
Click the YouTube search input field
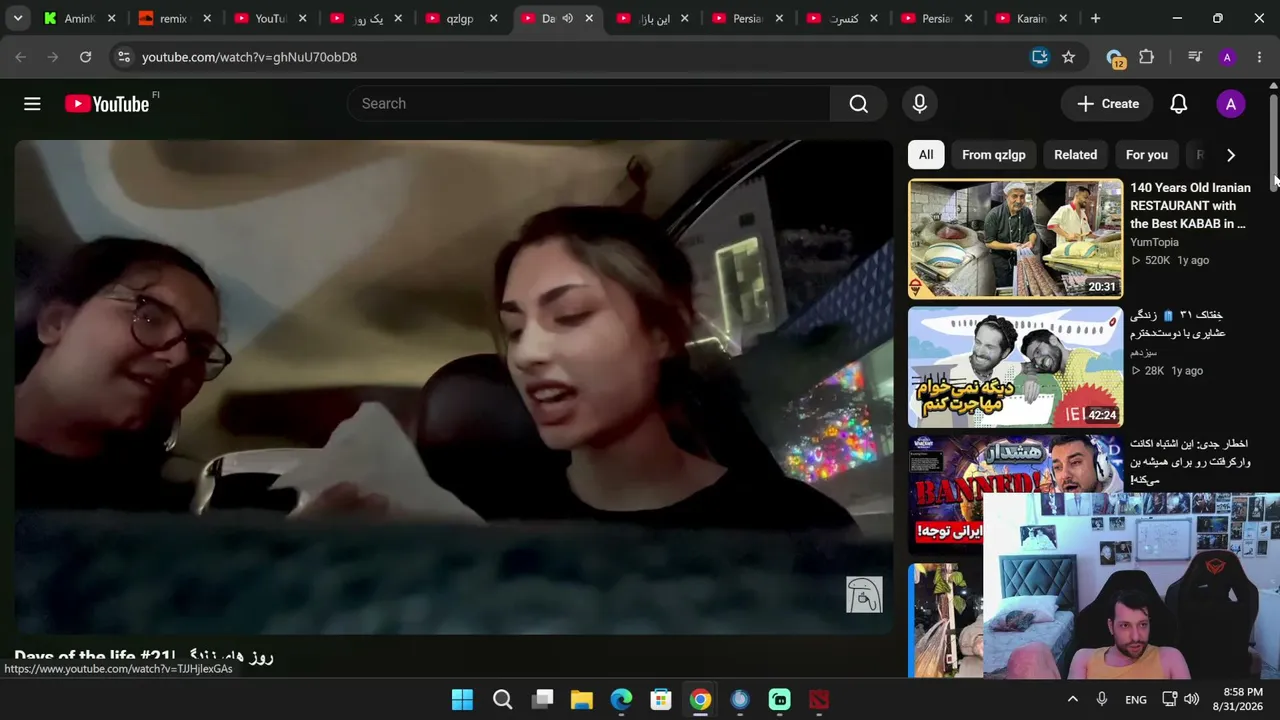(589, 104)
